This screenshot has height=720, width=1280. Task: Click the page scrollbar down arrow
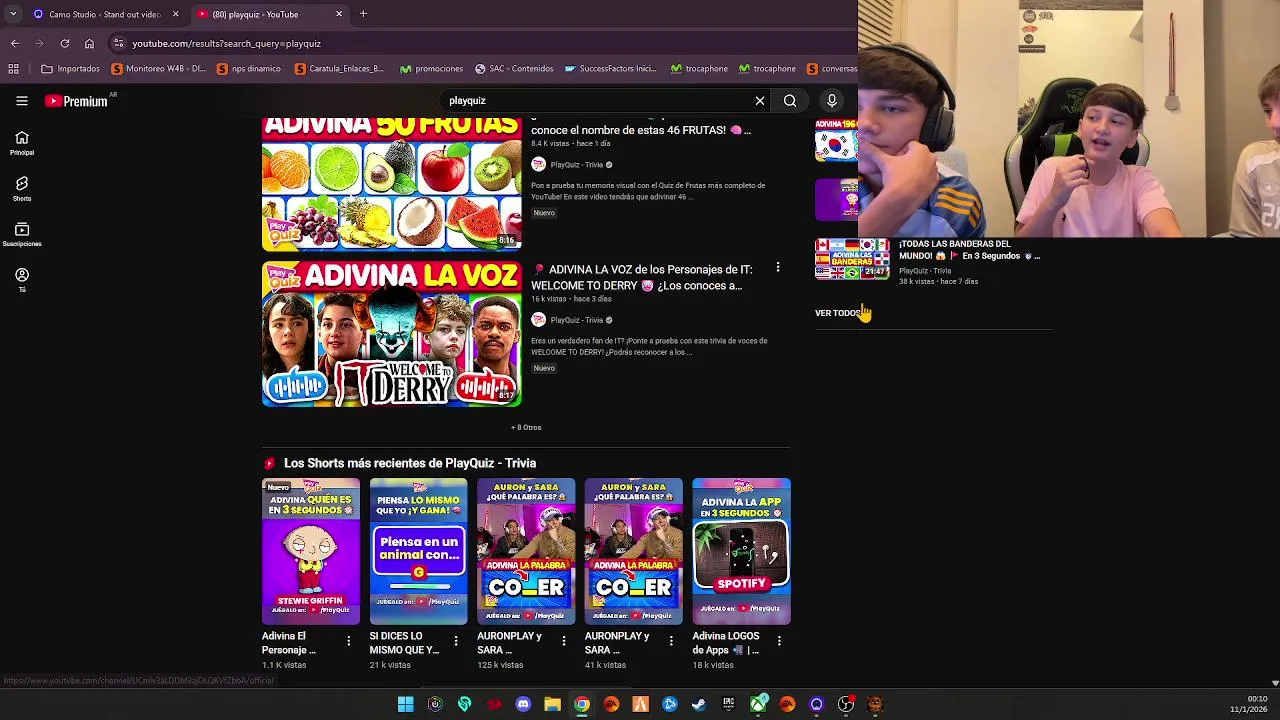pyautogui.click(x=1274, y=682)
